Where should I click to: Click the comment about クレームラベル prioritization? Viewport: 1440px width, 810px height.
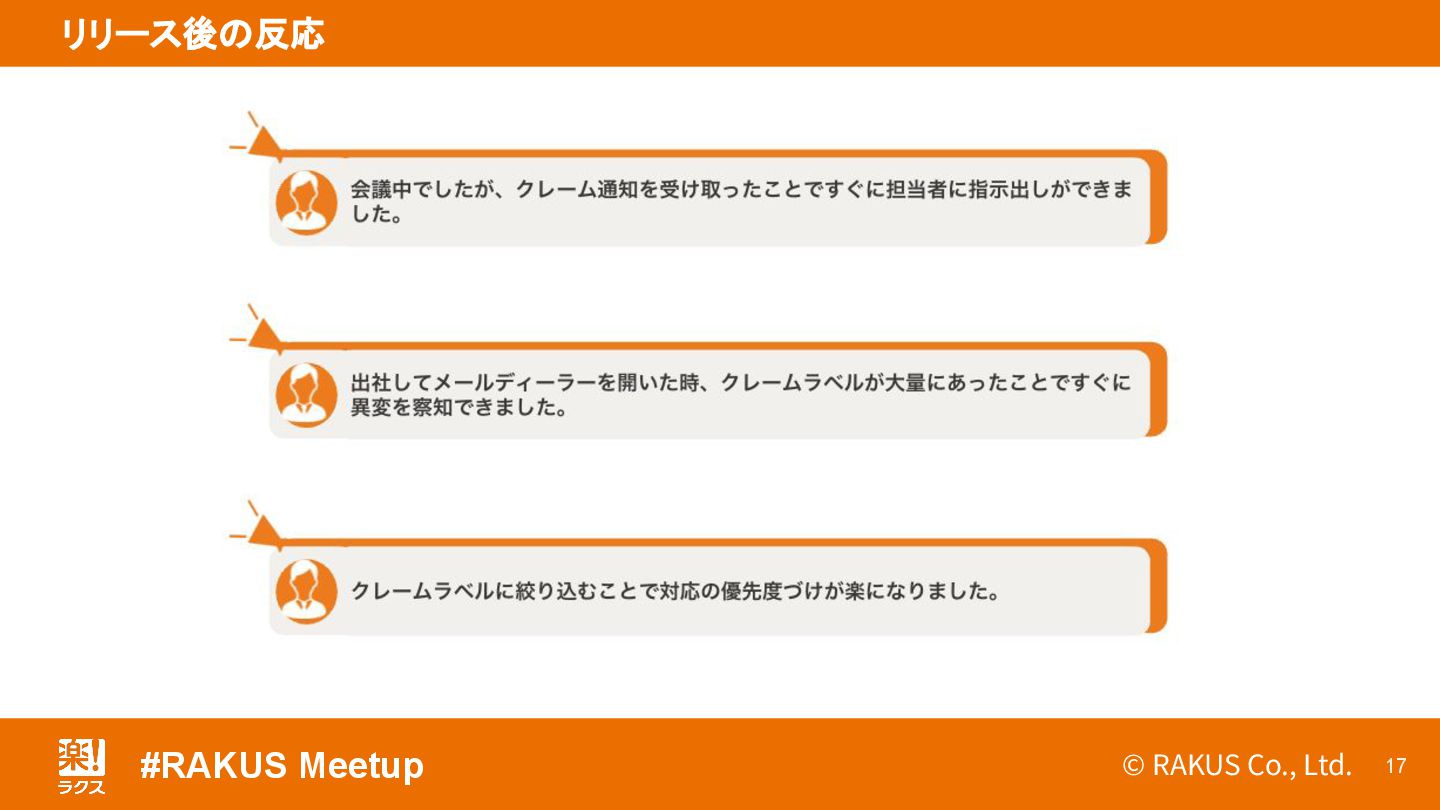[x=675, y=591]
